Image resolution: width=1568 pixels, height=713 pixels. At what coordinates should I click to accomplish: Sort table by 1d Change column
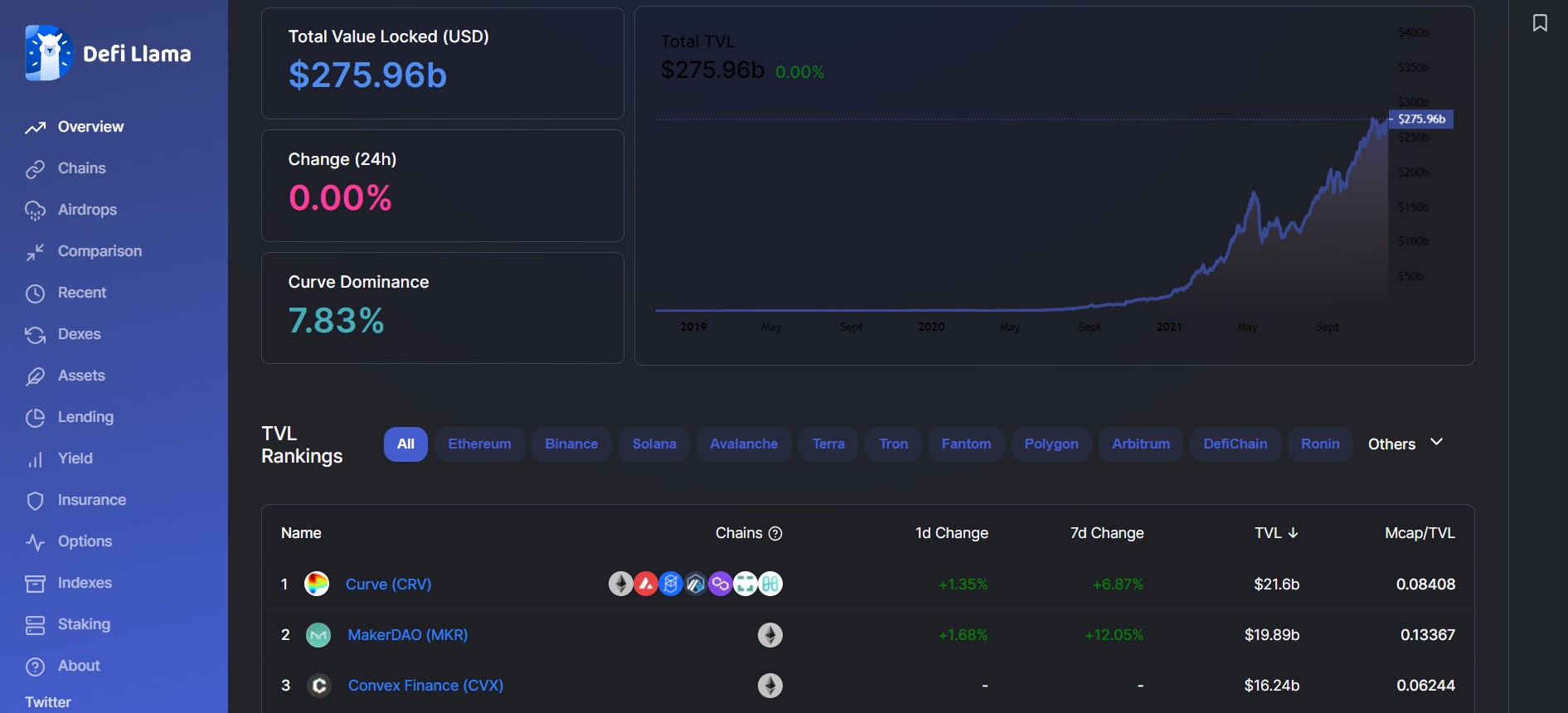pos(951,533)
